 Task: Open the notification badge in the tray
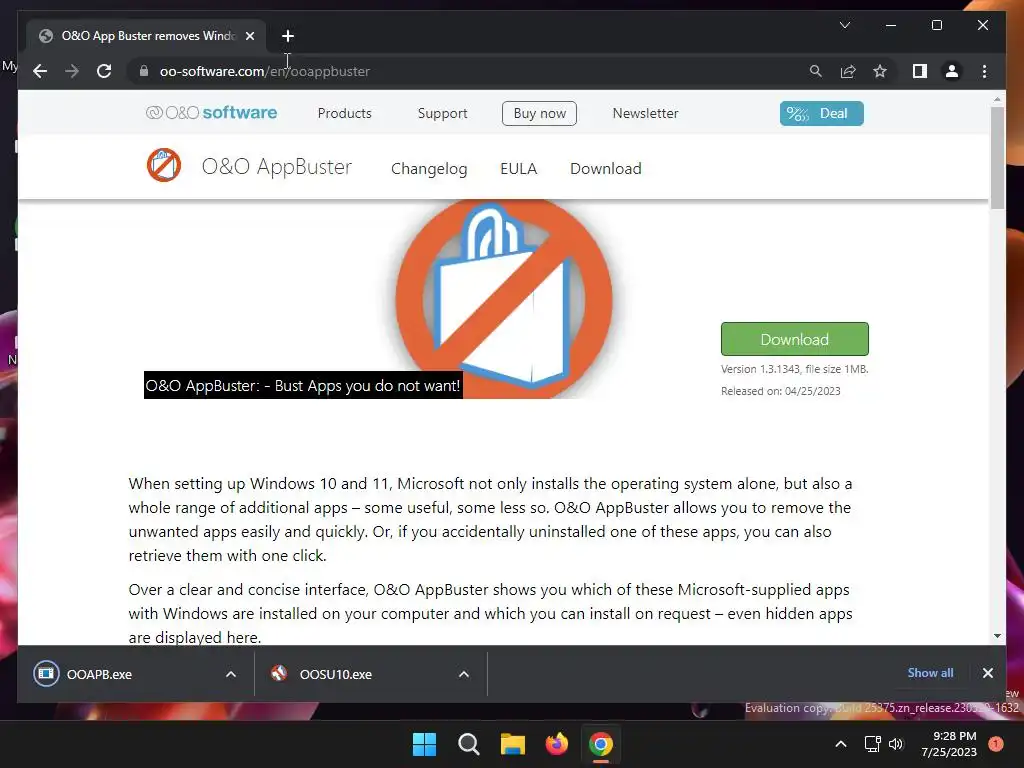pos(995,744)
